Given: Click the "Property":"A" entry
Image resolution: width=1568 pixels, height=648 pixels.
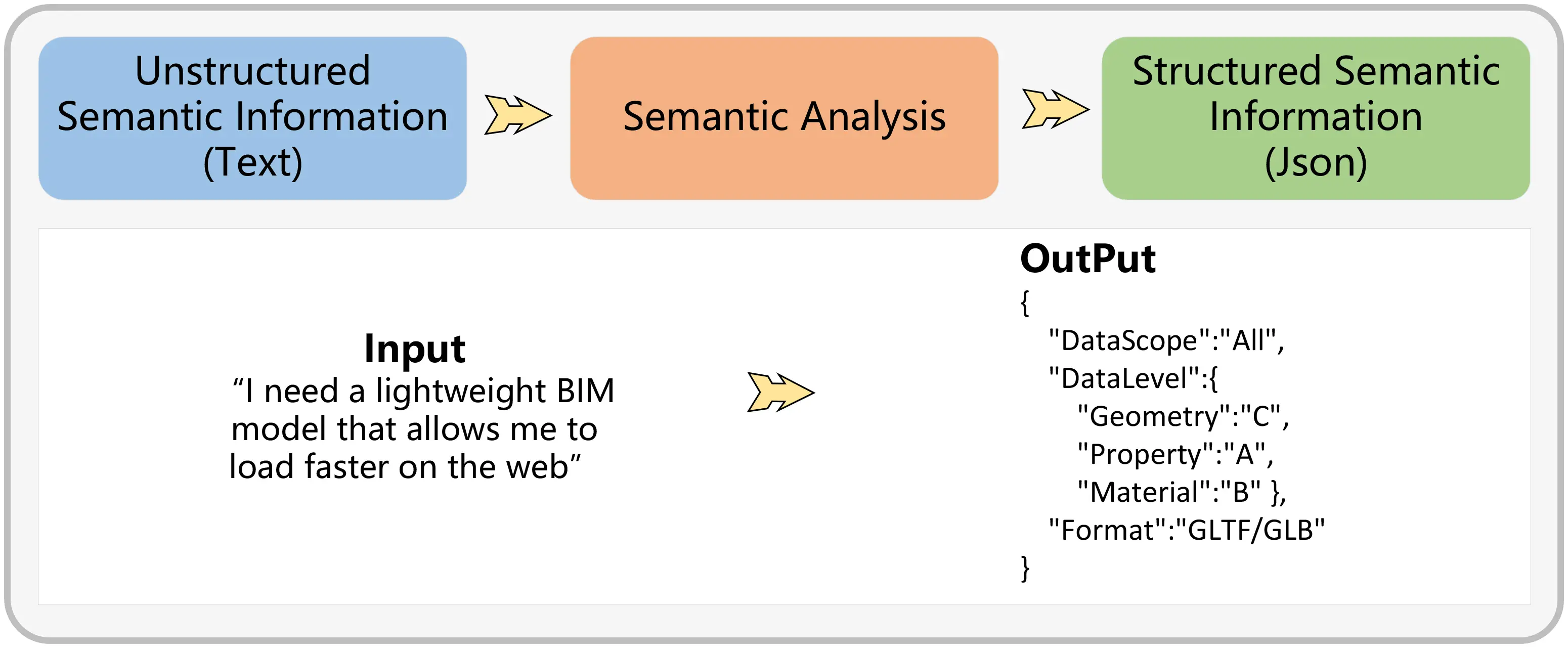Looking at the screenshot, I should click(x=1175, y=454).
